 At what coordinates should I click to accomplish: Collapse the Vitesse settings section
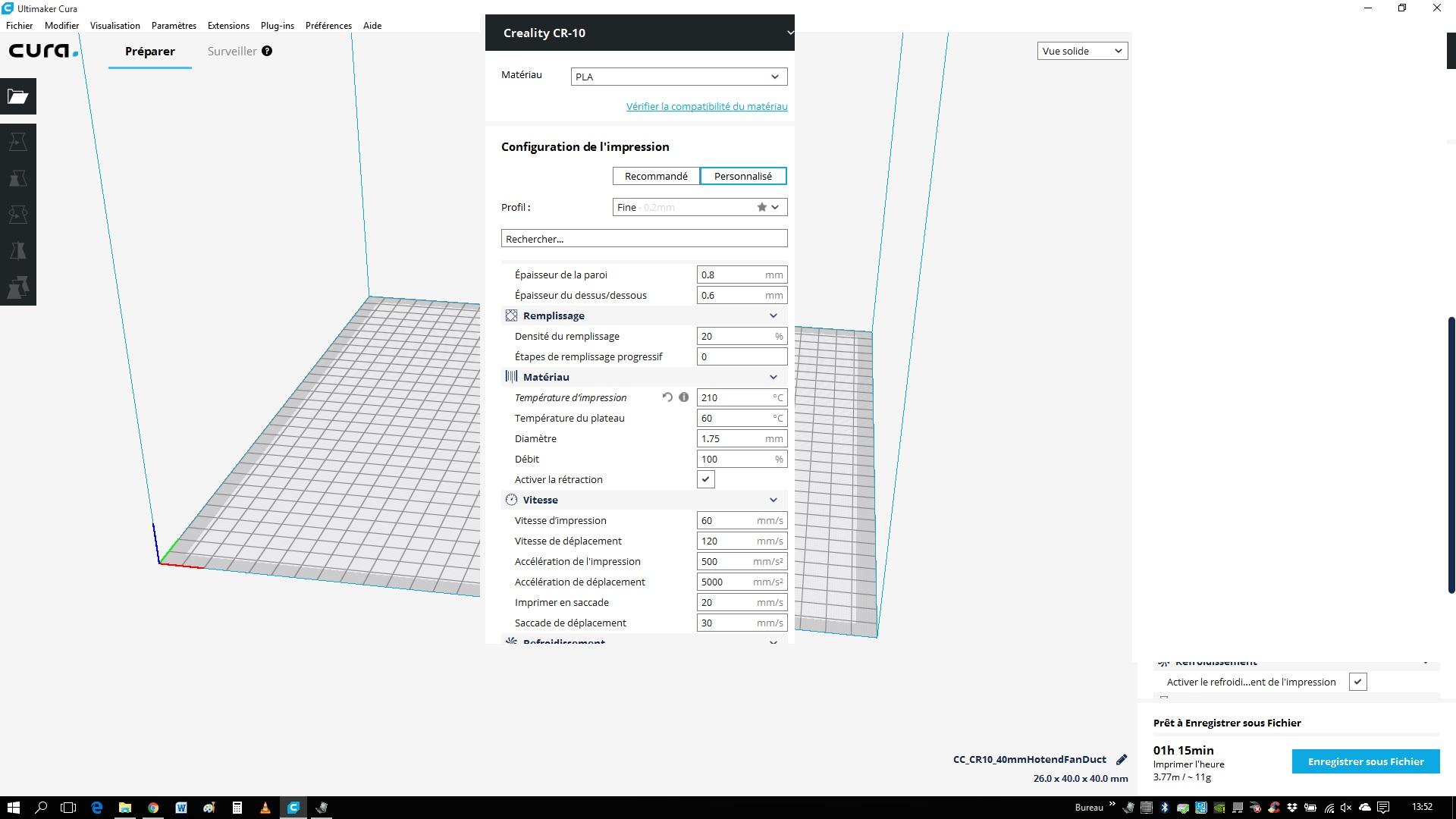pos(645,500)
